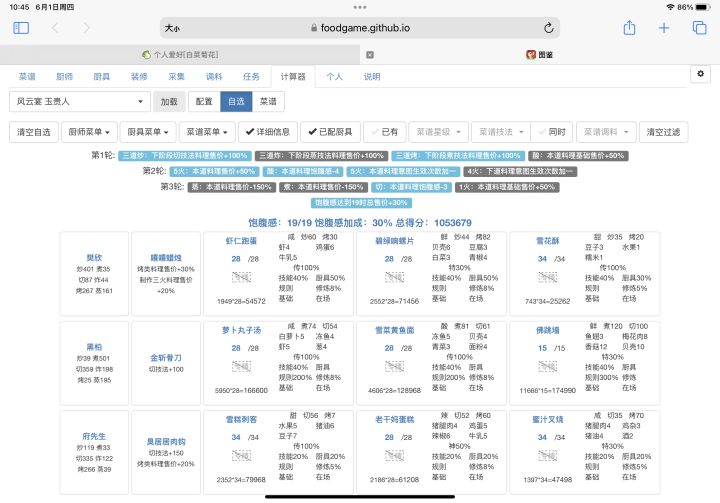The width and height of the screenshot is (720, 503).
Task: Click the 三道炒 rule tag in 第1轮
Action: pyautogui.click(x=185, y=156)
